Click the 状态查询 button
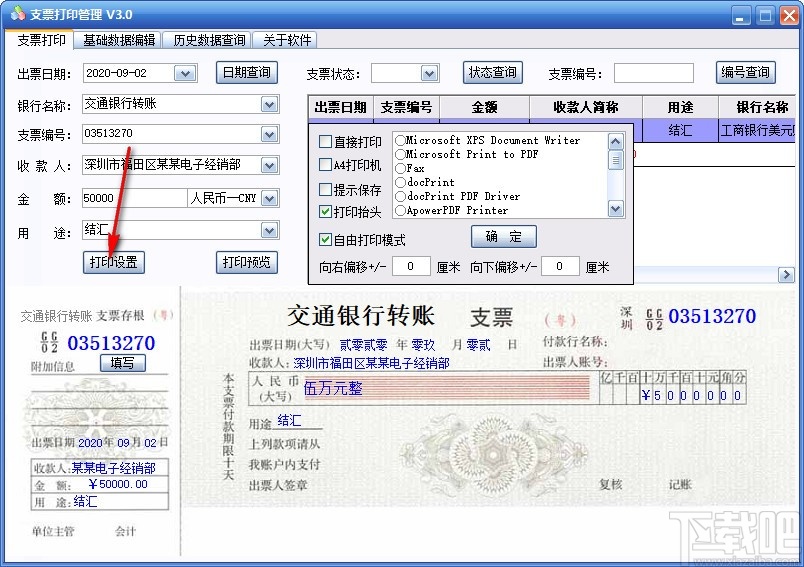804x567 pixels. coord(493,72)
